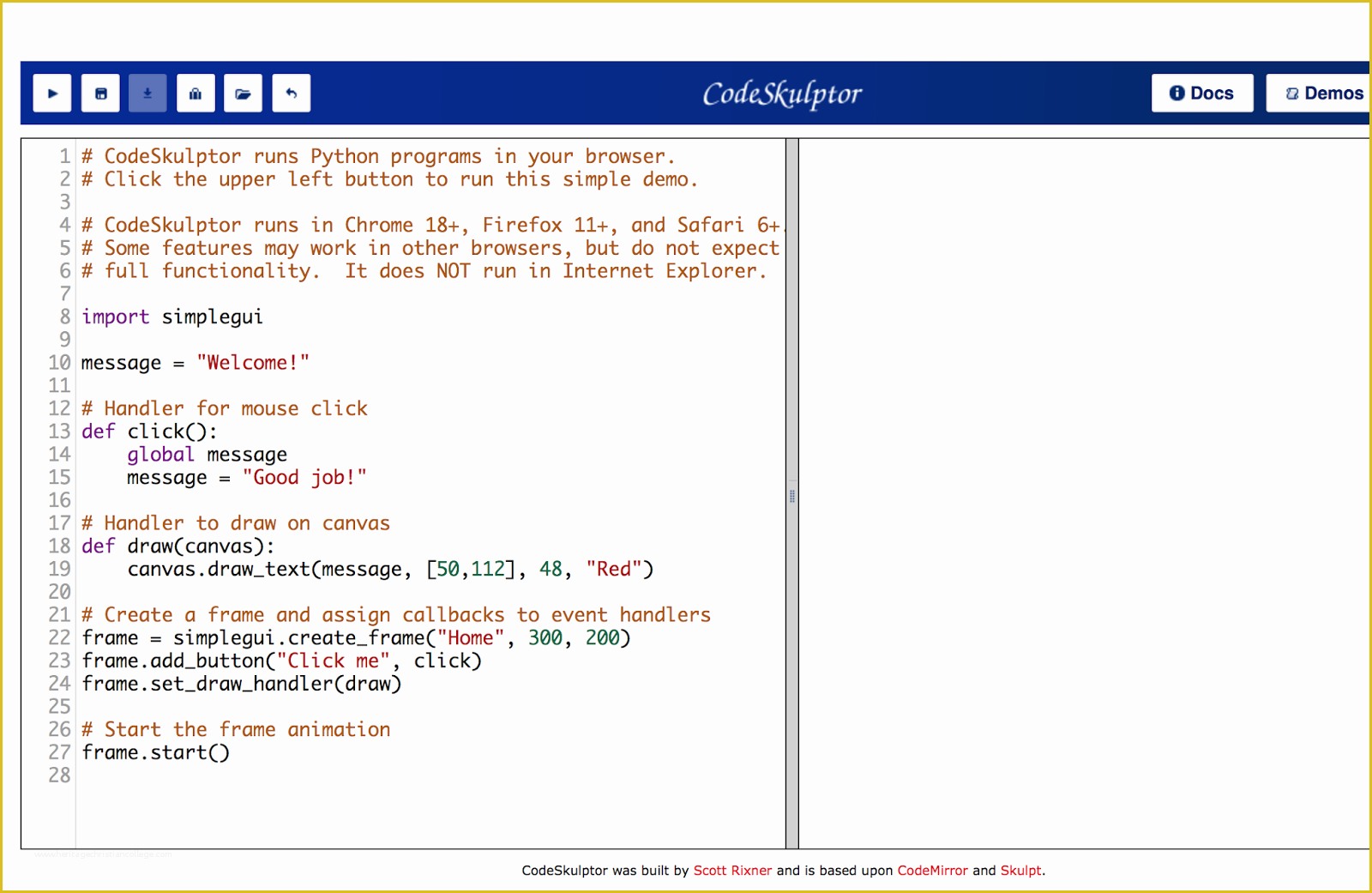Click the "def click():" line
The image size is (1372, 893).
(x=149, y=431)
